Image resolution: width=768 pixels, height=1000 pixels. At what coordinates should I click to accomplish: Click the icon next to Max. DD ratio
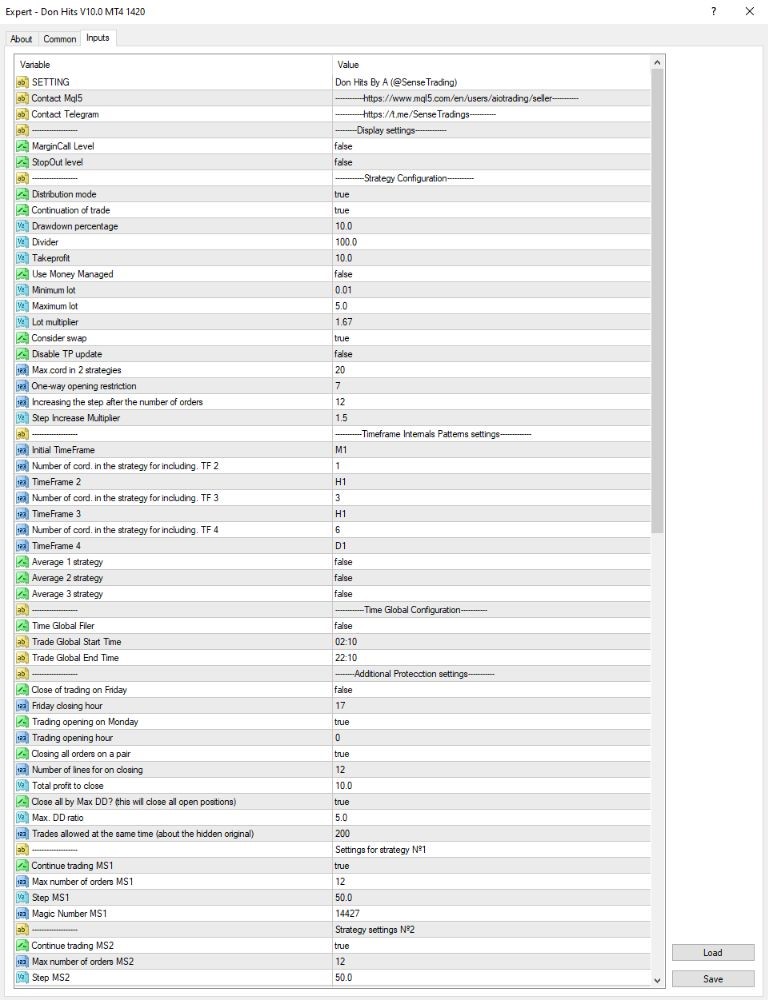[x=22, y=818]
